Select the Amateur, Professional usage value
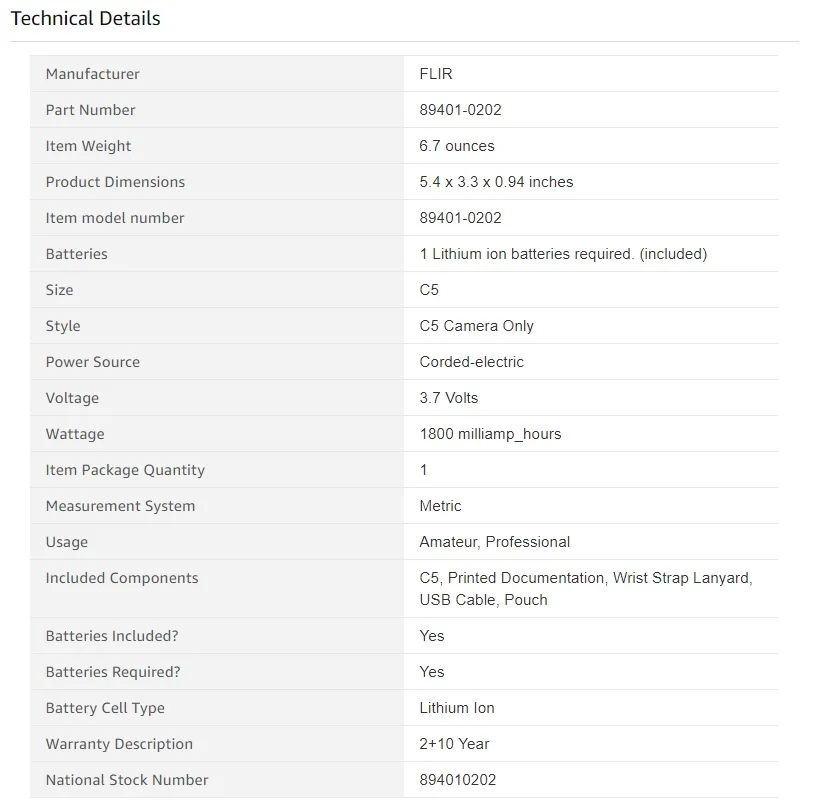This screenshot has height=810, width=816. click(494, 542)
